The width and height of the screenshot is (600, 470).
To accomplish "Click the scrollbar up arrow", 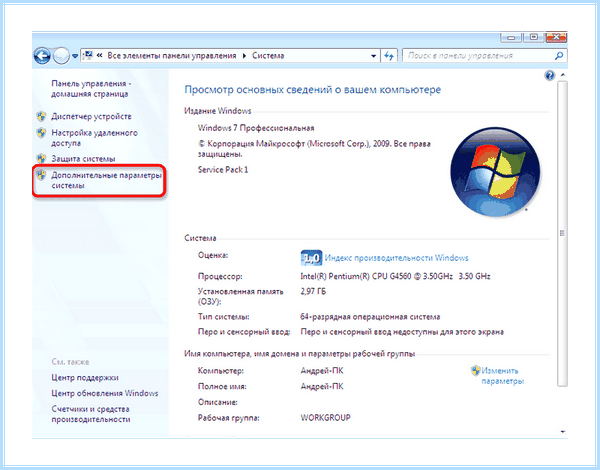I will (562, 75).
